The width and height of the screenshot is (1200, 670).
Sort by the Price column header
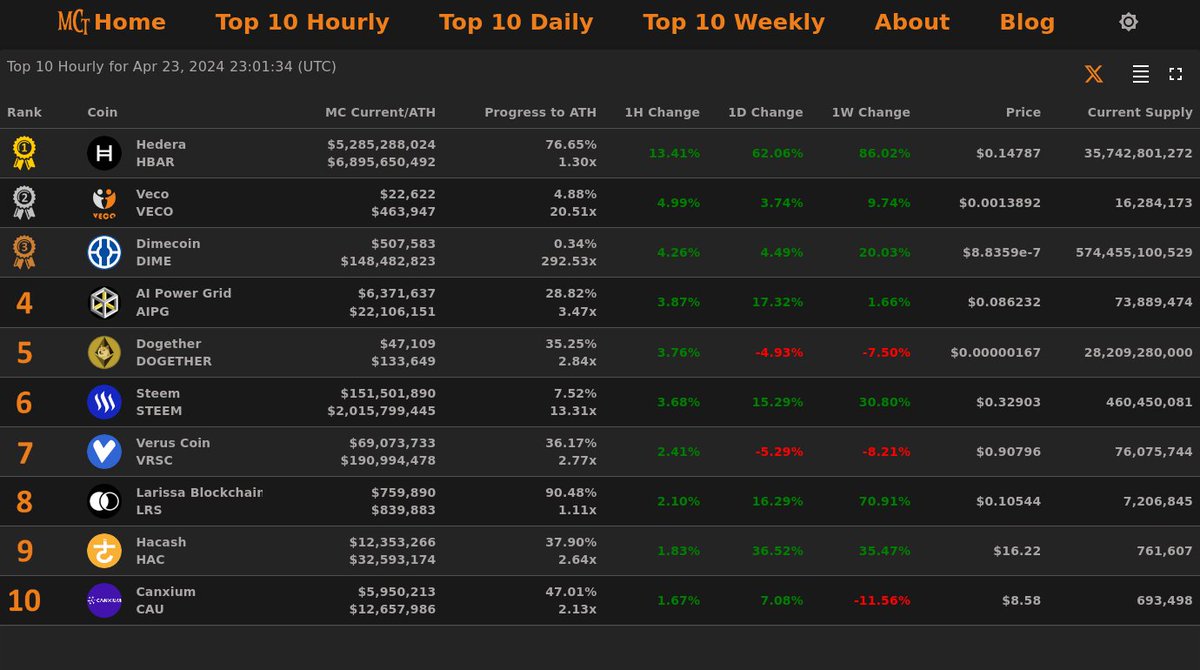click(x=1023, y=112)
